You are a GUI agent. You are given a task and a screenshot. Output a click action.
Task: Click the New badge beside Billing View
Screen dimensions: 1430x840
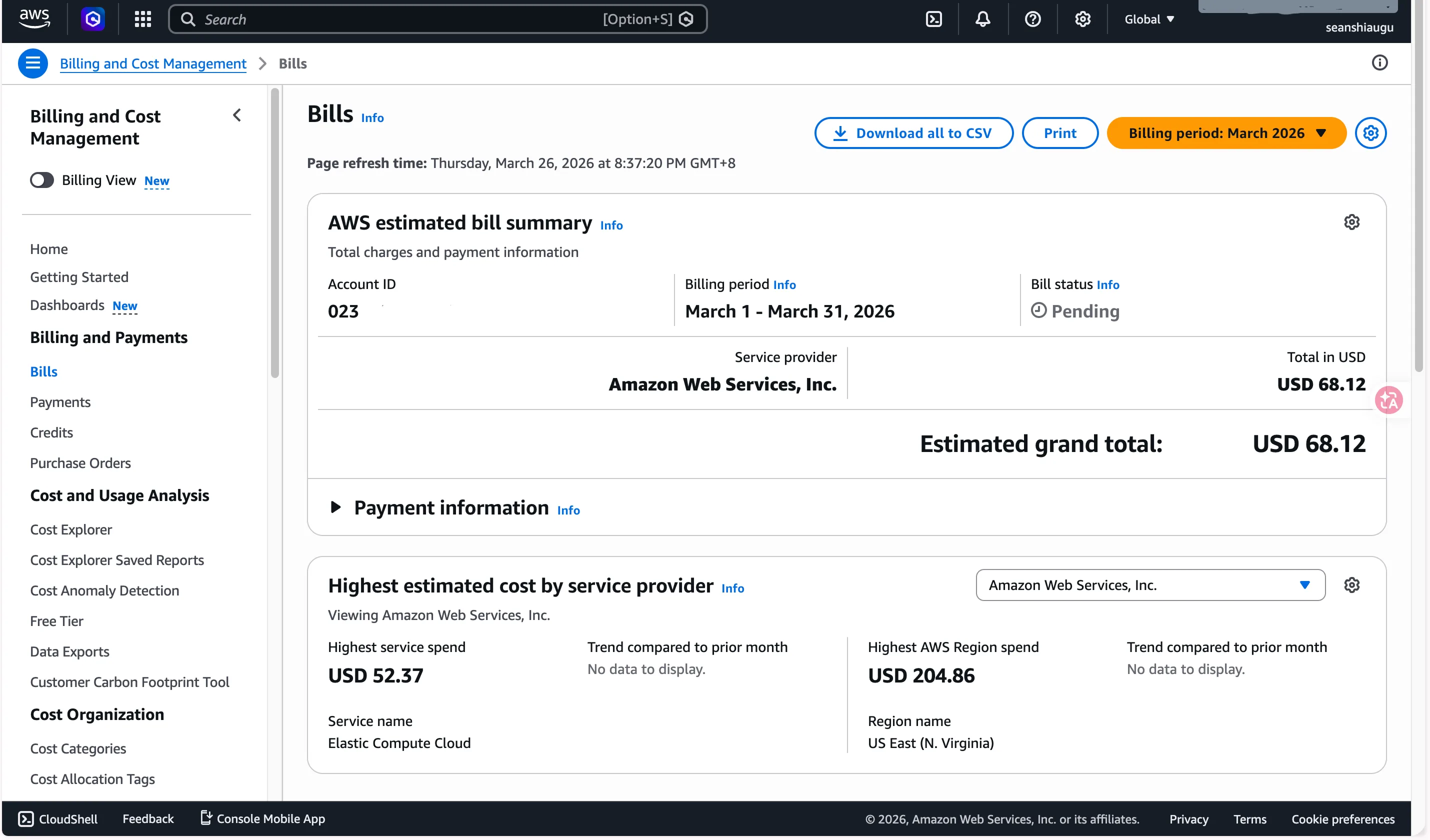(x=156, y=180)
